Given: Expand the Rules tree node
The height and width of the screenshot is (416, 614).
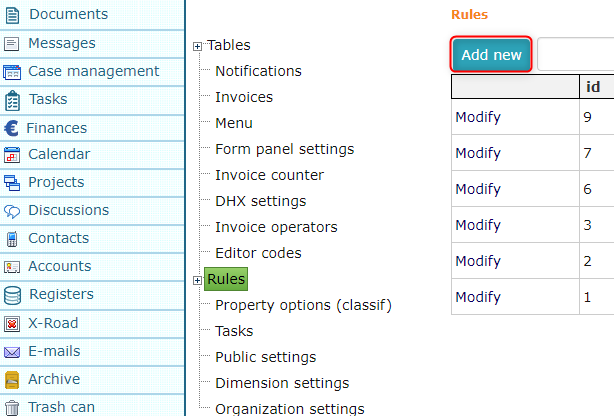Looking at the screenshot, I should click(197, 280).
